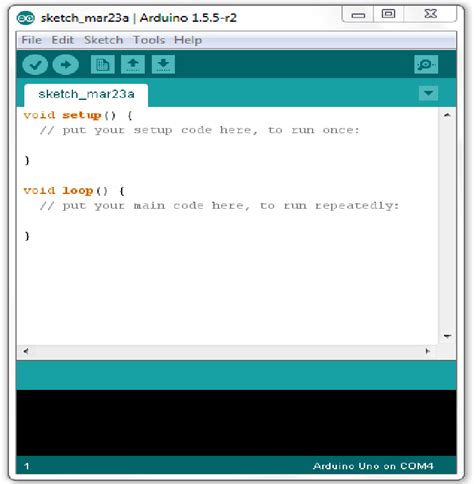Viewport: 474px width, 484px height.
Task: Open the tab options dropdown arrow
Action: (428, 93)
